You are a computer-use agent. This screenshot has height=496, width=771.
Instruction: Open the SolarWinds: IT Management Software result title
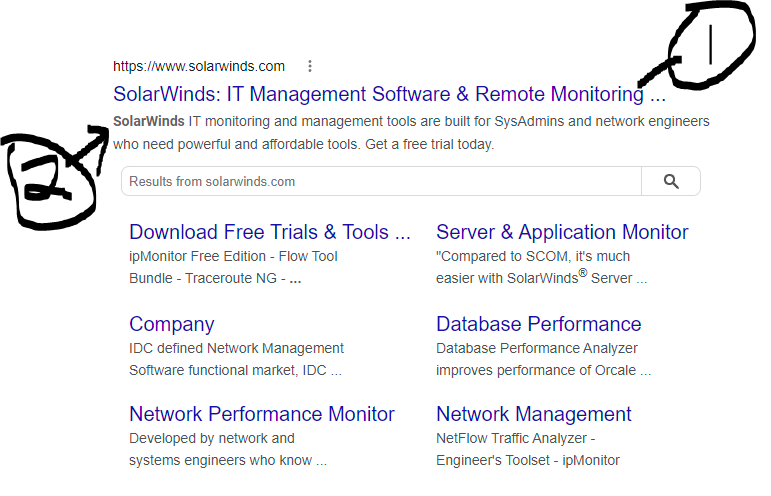click(x=389, y=94)
